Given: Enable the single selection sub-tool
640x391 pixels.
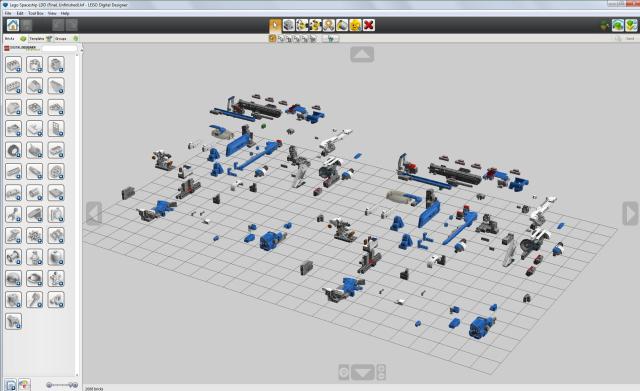Looking at the screenshot, I should click(x=273, y=39).
